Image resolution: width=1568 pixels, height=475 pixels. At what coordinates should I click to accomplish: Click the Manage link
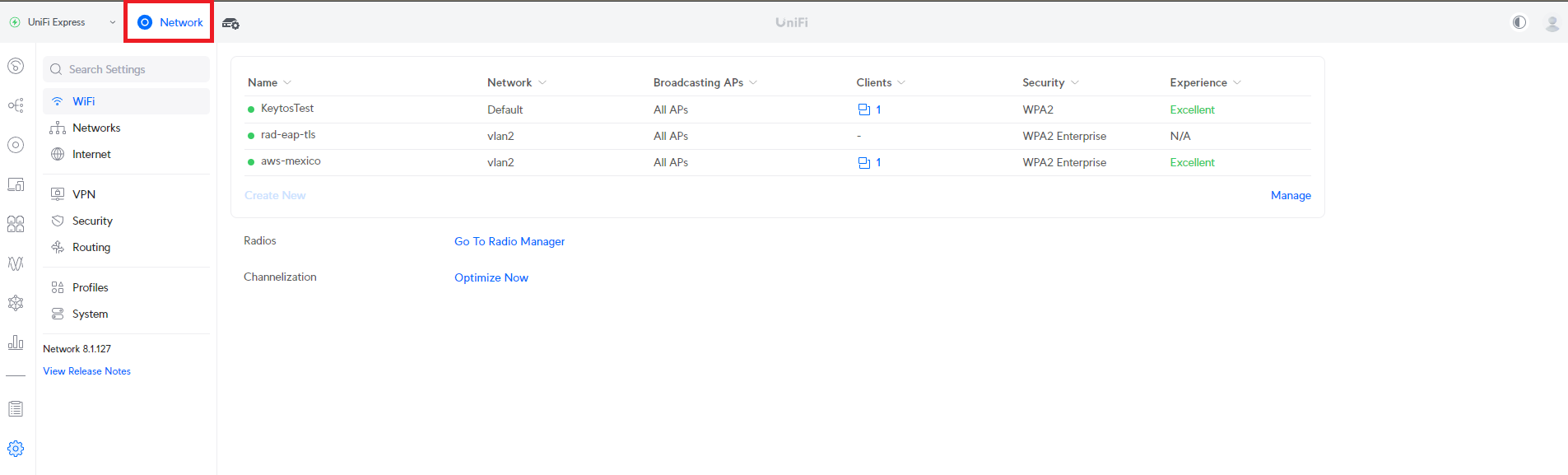point(1291,195)
